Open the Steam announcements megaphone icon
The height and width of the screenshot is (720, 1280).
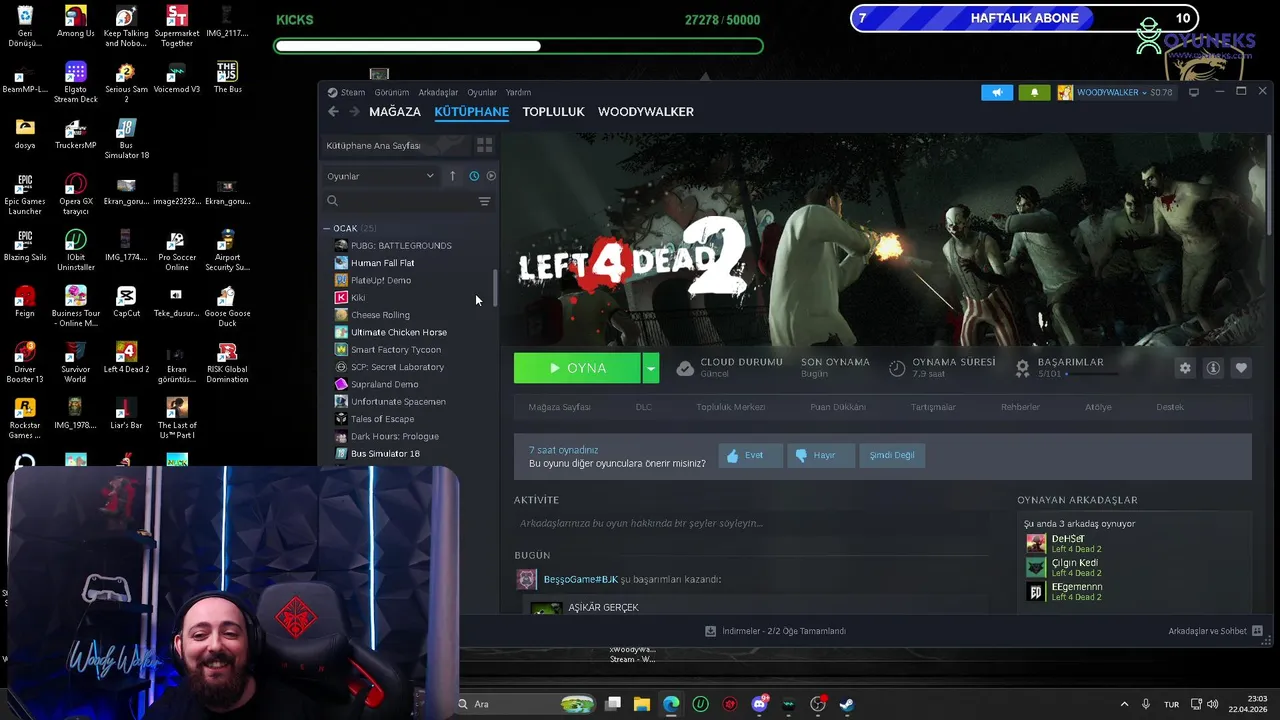[x=997, y=92]
